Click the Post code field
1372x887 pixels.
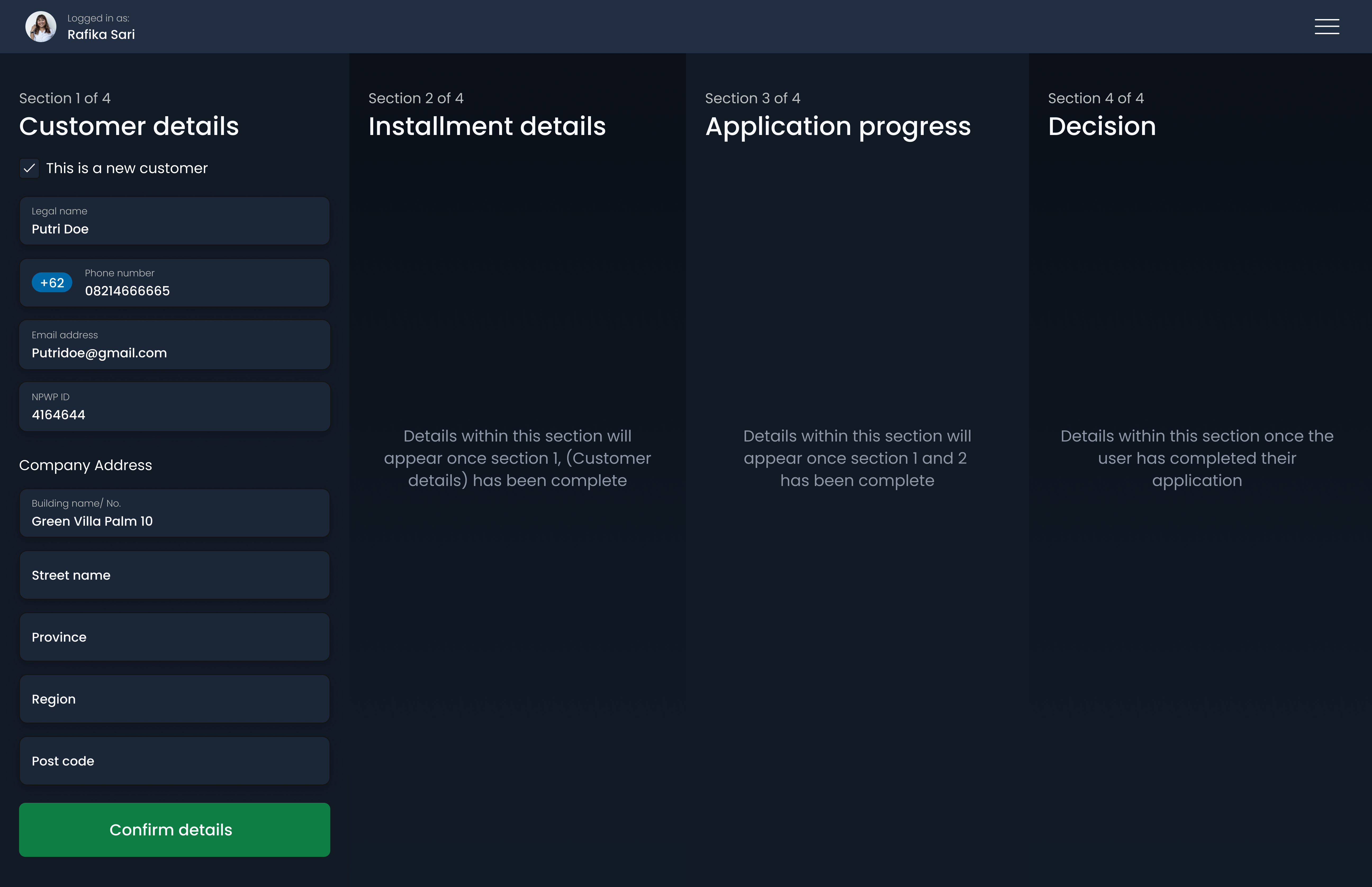pyautogui.click(x=174, y=761)
